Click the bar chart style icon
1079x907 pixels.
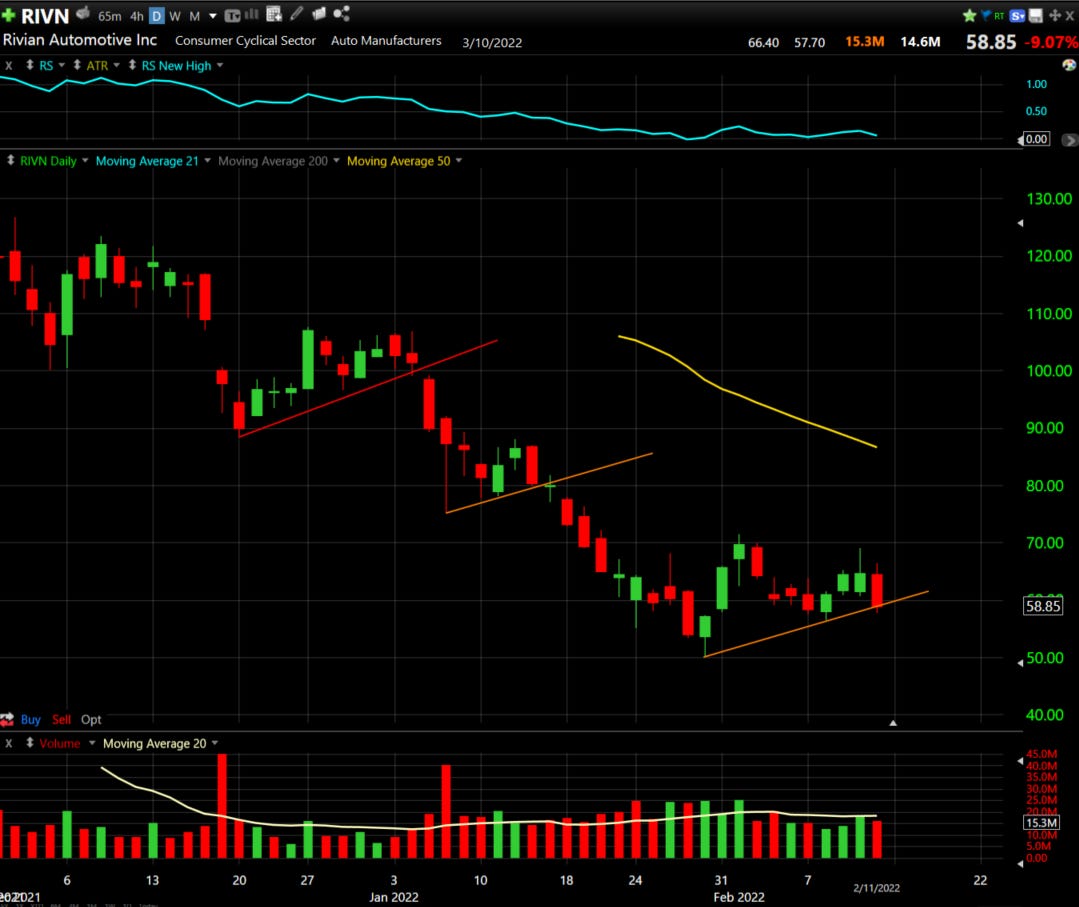(252, 14)
